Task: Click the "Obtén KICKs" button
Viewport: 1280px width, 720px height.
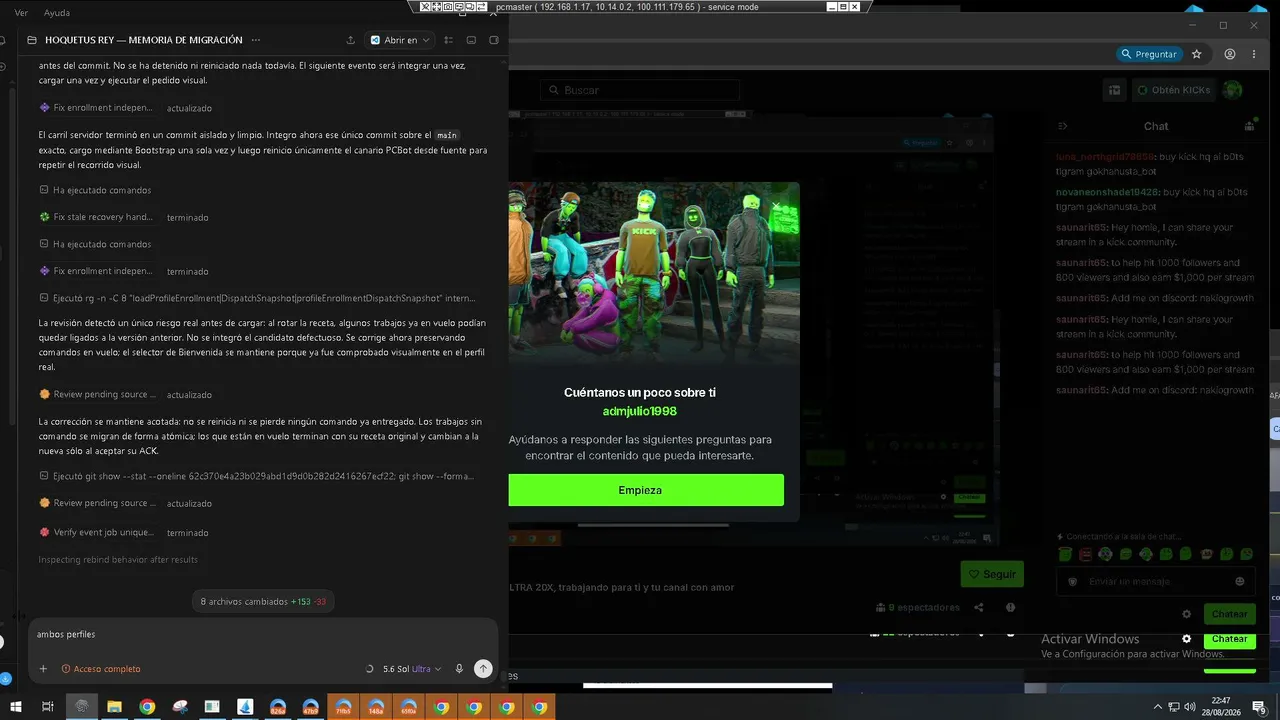Action: [1173, 90]
